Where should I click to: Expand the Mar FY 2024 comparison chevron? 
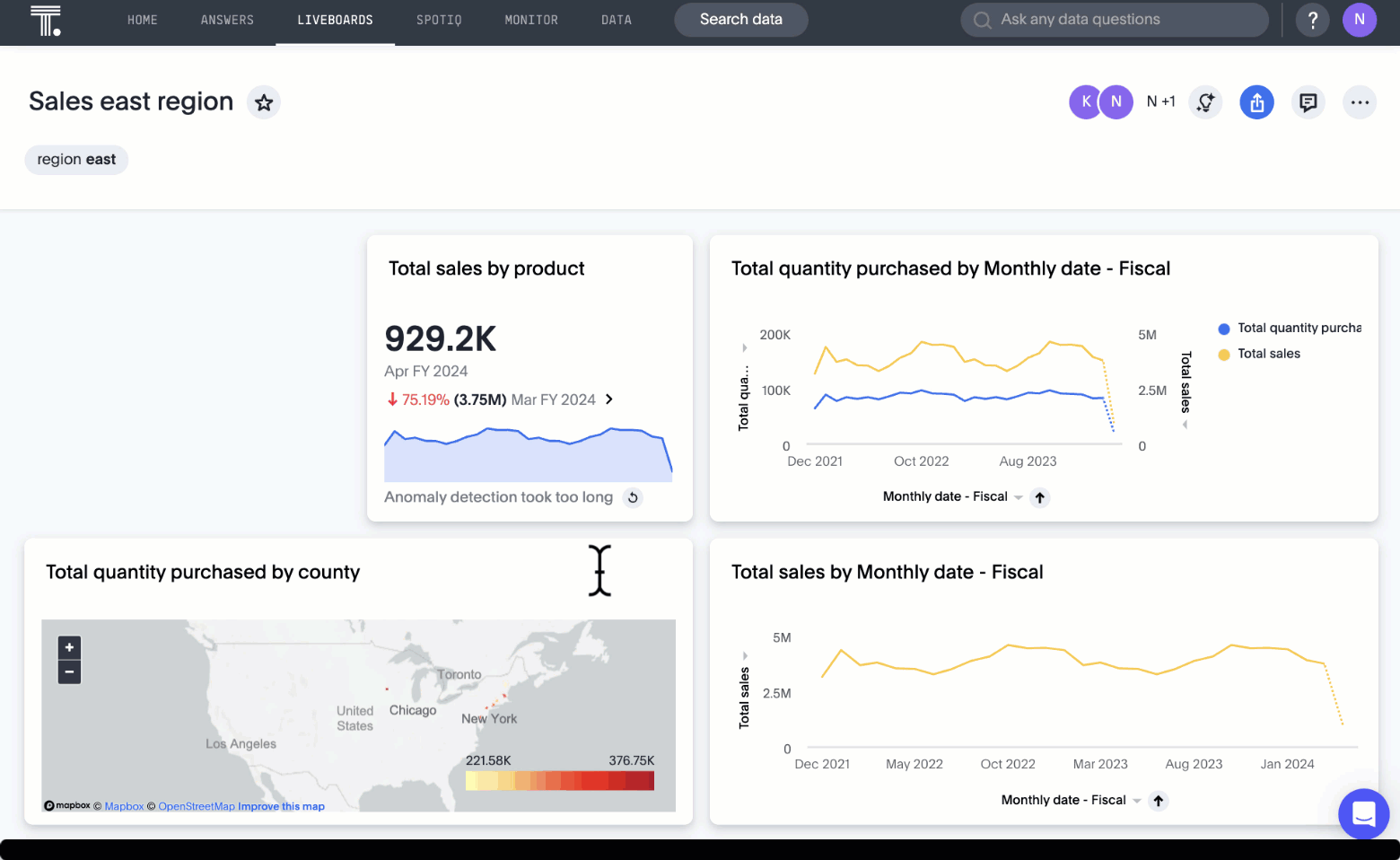pyautogui.click(x=609, y=399)
